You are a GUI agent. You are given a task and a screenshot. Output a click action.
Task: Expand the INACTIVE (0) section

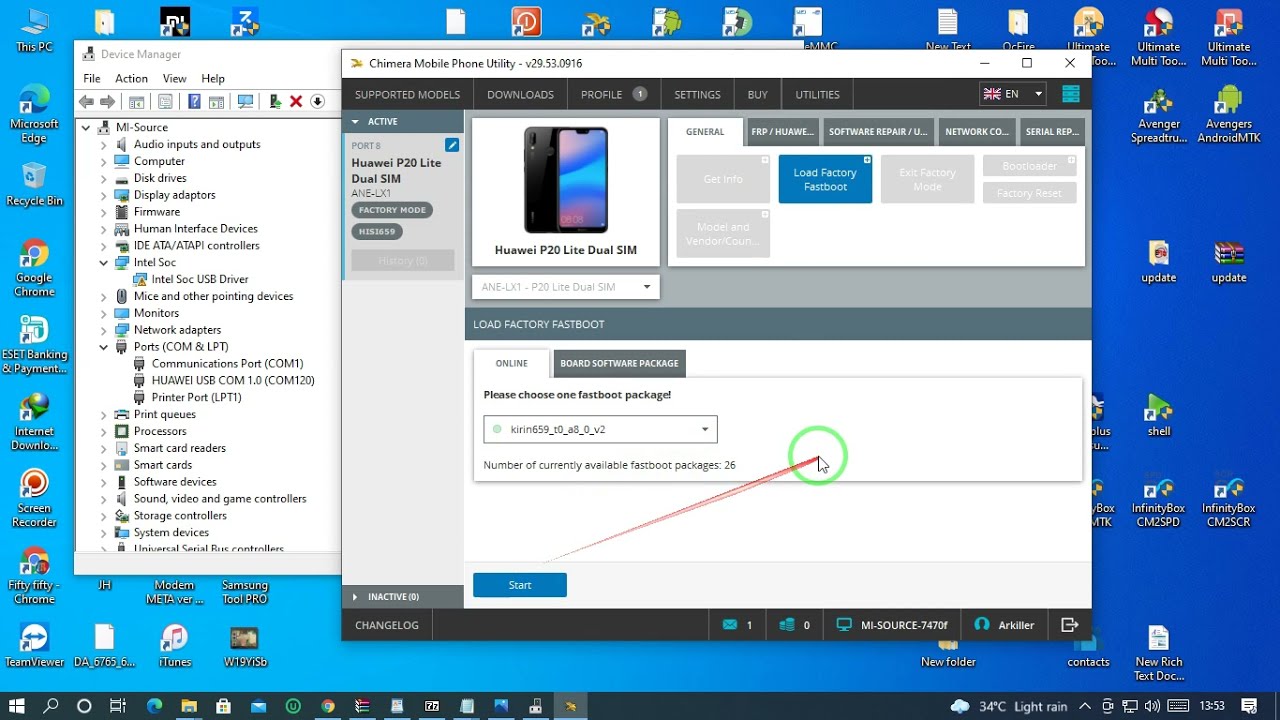click(x=354, y=597)
